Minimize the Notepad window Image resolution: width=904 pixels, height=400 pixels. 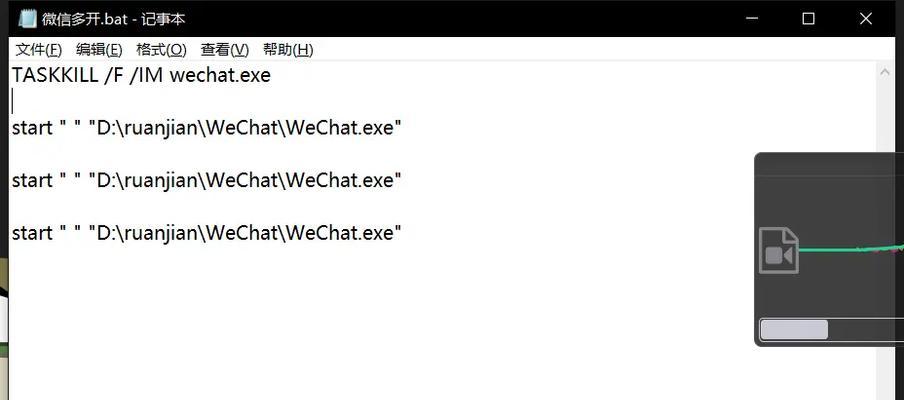pyautogui.click(x=752, y=19)
